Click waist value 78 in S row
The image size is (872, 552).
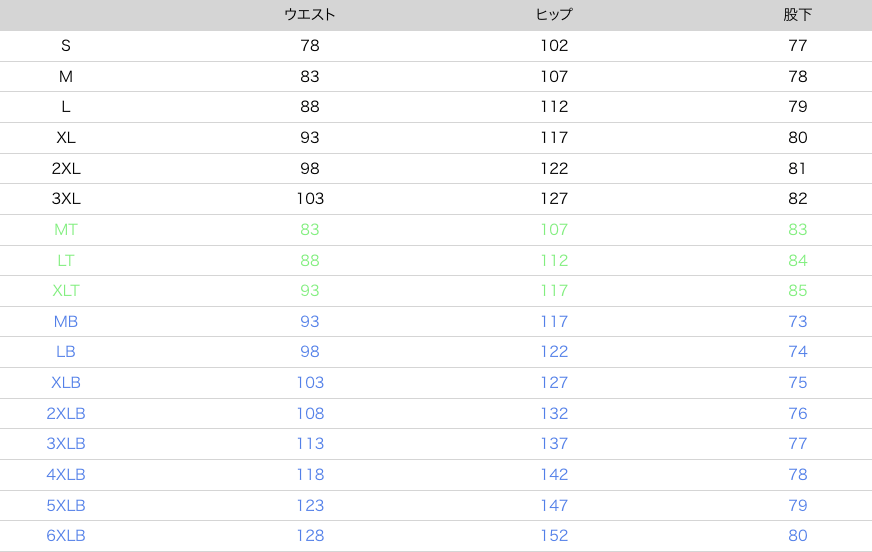click(310, 46)
